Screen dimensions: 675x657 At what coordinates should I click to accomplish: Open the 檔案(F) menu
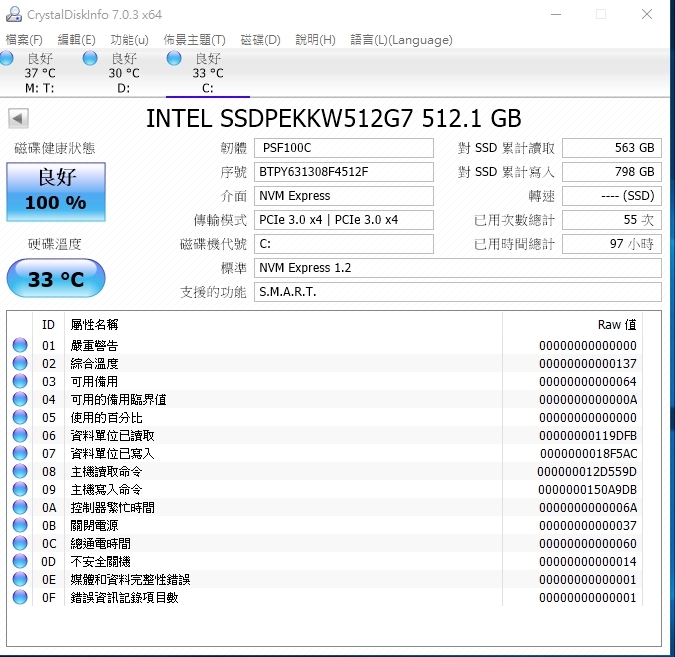24,40
